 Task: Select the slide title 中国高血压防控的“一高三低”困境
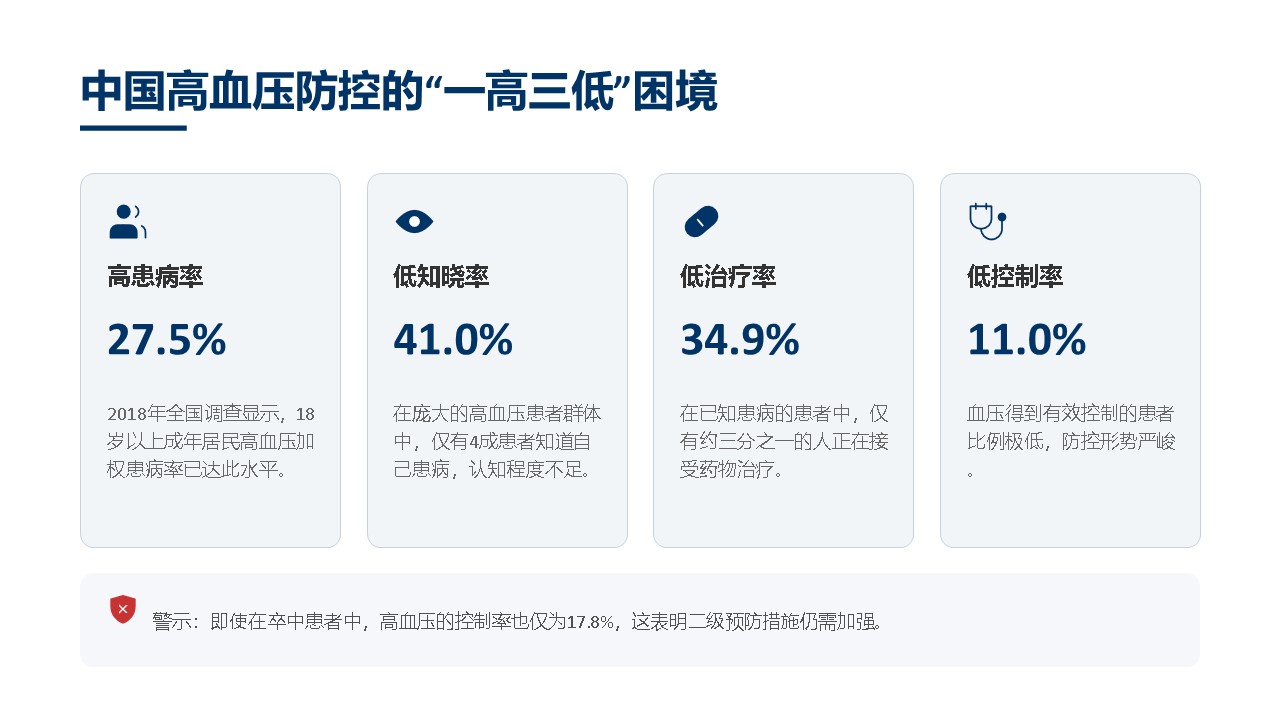pyautogui.click(x=399, y=93)
